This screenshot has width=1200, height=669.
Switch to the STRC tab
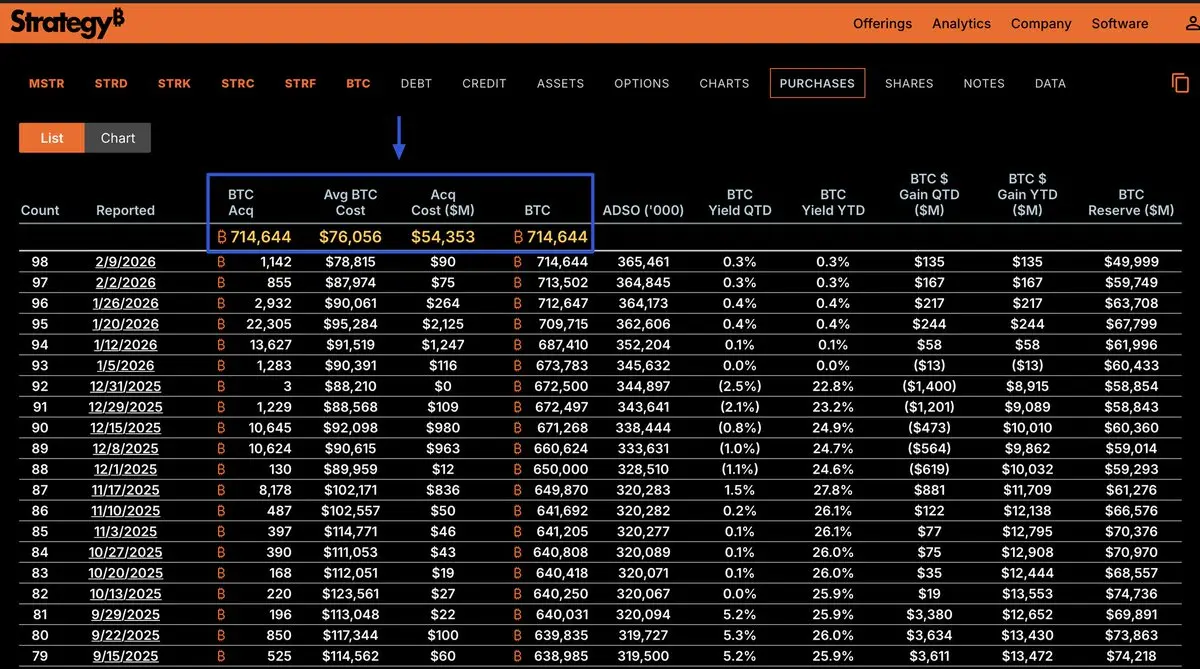pos(238,84)
